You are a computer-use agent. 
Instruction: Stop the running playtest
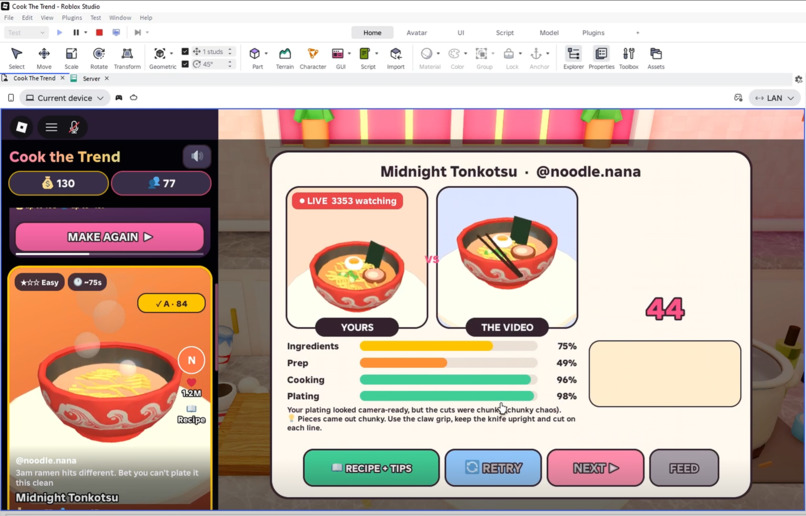pyautogui.click(x=99, y=32)
